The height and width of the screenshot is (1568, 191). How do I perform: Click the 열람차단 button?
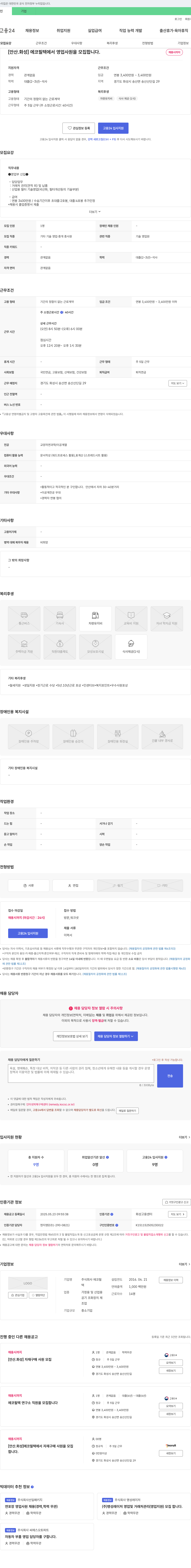pos(38,1295)
